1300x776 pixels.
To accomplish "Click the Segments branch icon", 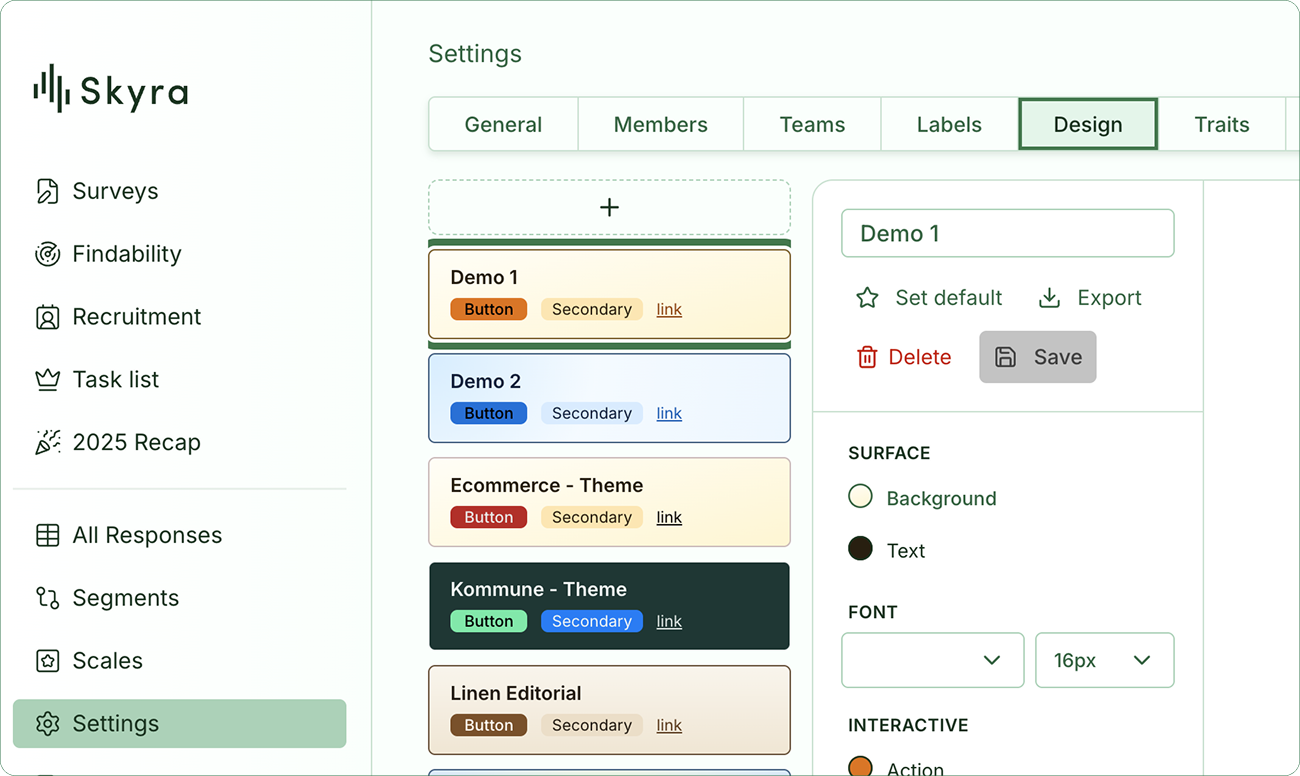I will pos(47,598).
